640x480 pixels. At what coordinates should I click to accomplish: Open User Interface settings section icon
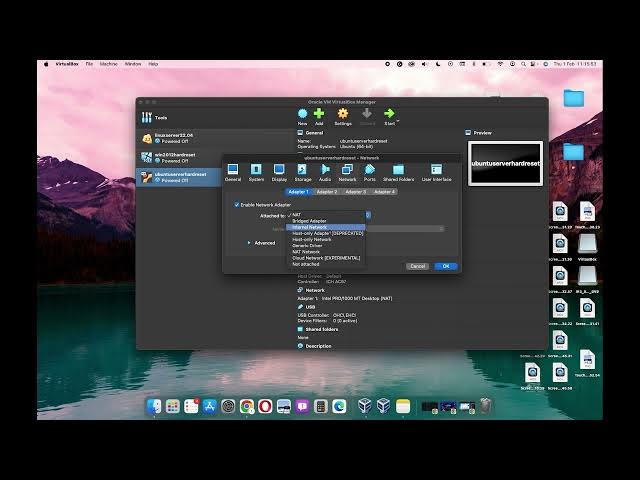(x=436, y=169)
